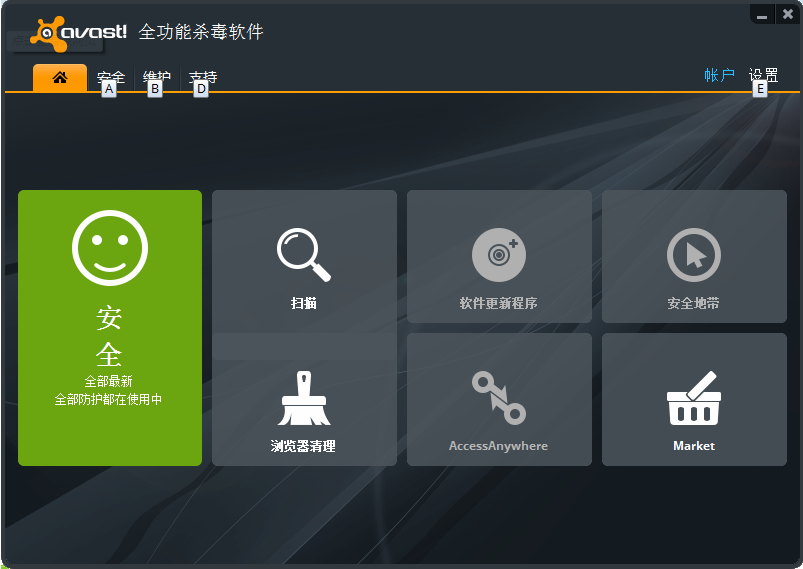Open the Market basket icon
Screen dimensions: 803x569
pyautogui.click(x=694, y=398)
